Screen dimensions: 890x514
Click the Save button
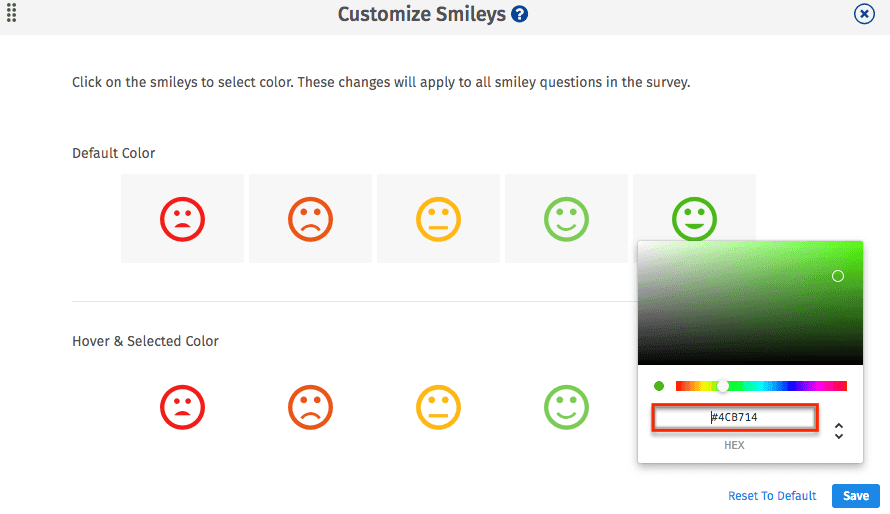(x=856, y=496)
